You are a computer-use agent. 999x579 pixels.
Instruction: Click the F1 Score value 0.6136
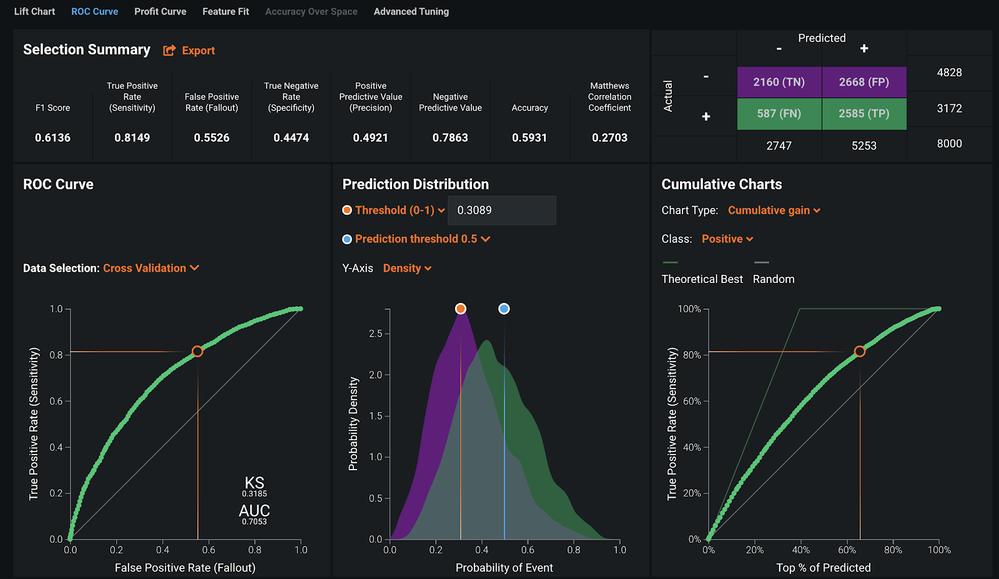click(x=53, y=138)
